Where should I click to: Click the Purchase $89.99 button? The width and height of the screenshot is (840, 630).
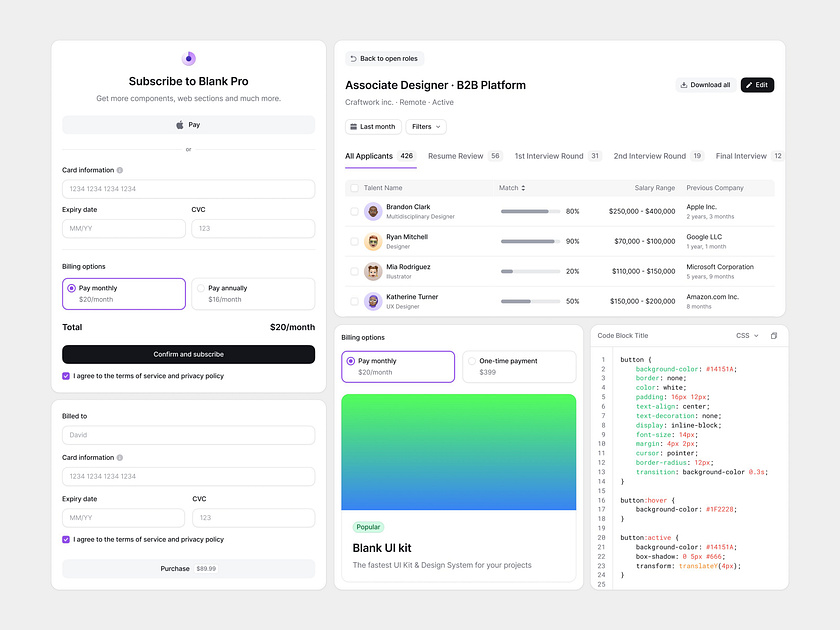point(188,568)
